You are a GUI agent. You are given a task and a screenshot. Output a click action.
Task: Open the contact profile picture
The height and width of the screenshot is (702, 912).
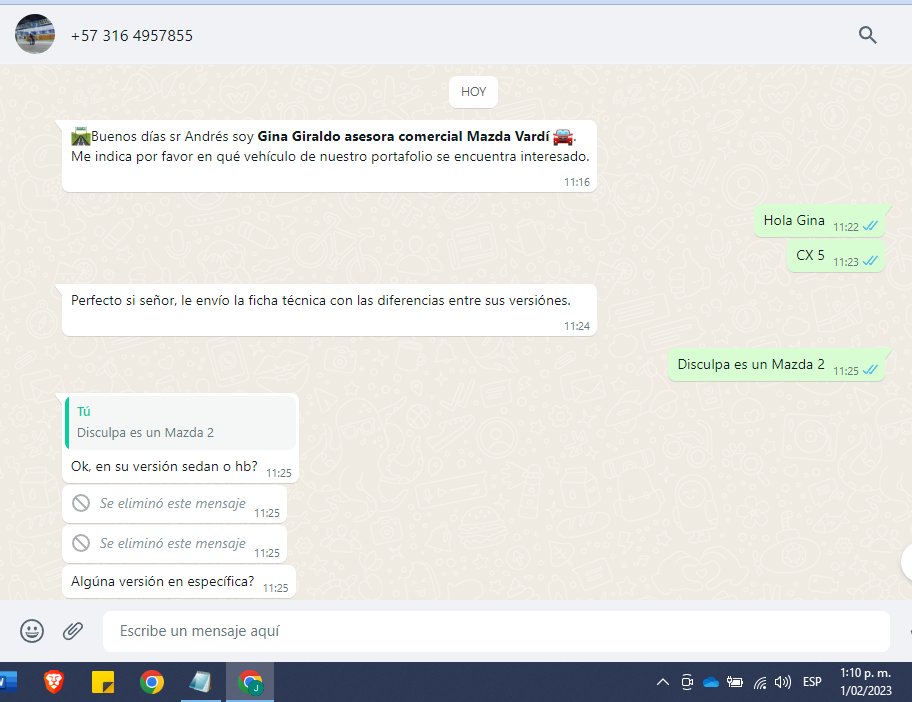(x=35, y=34)
